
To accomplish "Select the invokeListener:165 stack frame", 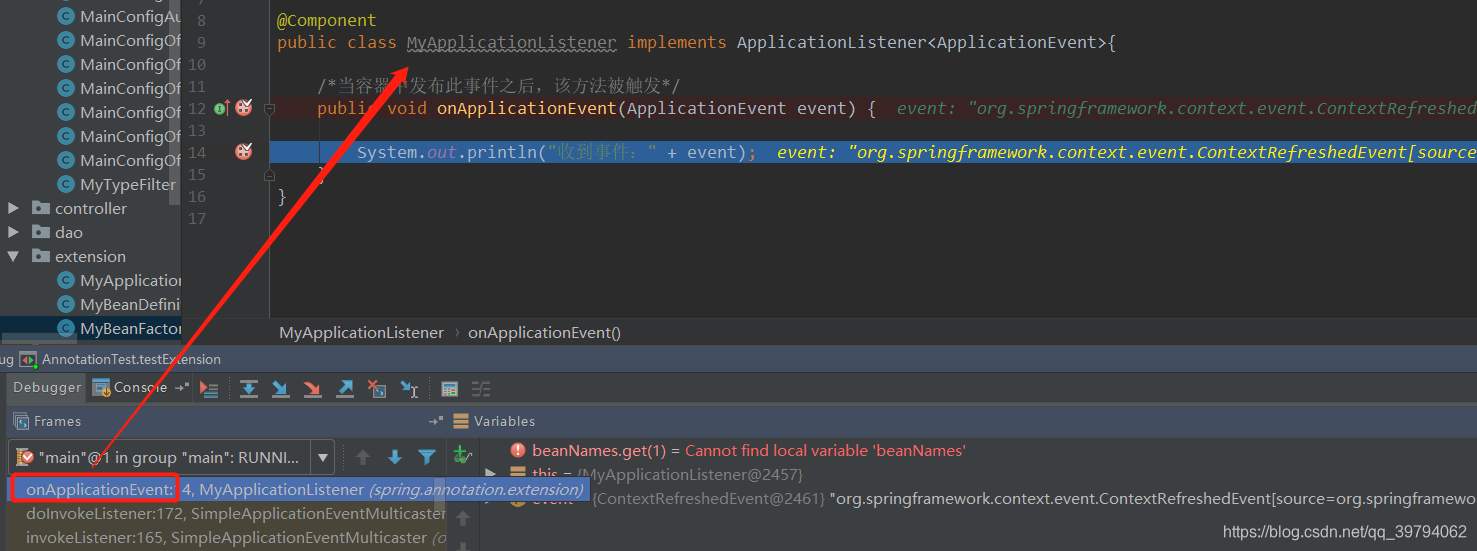I will (228, 537).
